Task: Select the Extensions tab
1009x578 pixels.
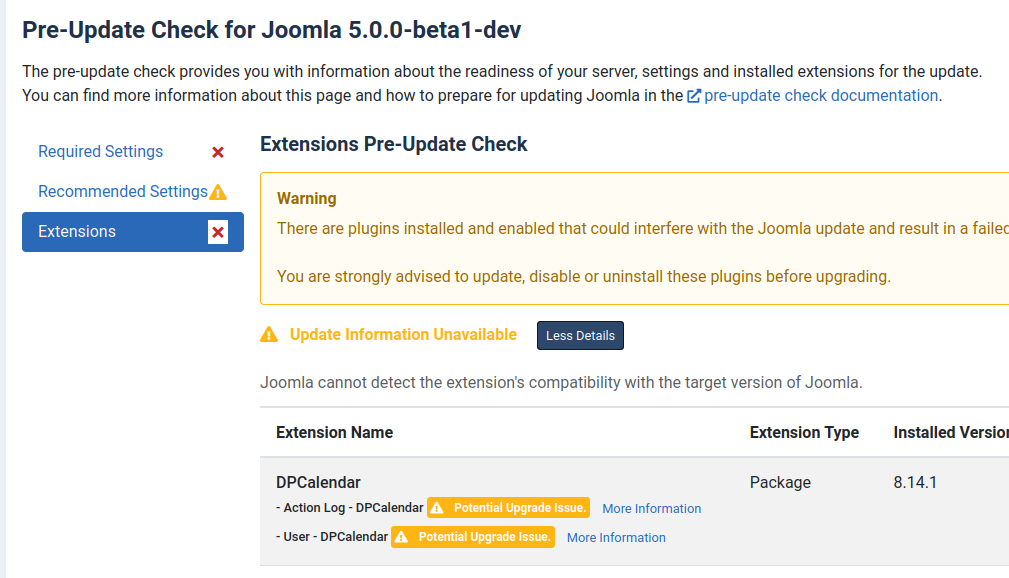Action: click(x=133, y=232)
